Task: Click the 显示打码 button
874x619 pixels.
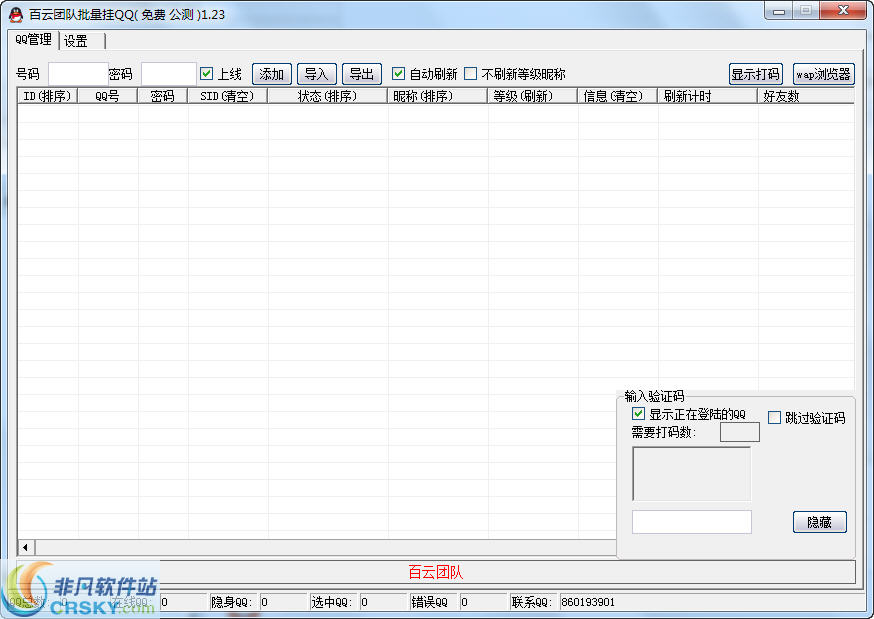Action: pyautogui.click(x=756, y=74)
